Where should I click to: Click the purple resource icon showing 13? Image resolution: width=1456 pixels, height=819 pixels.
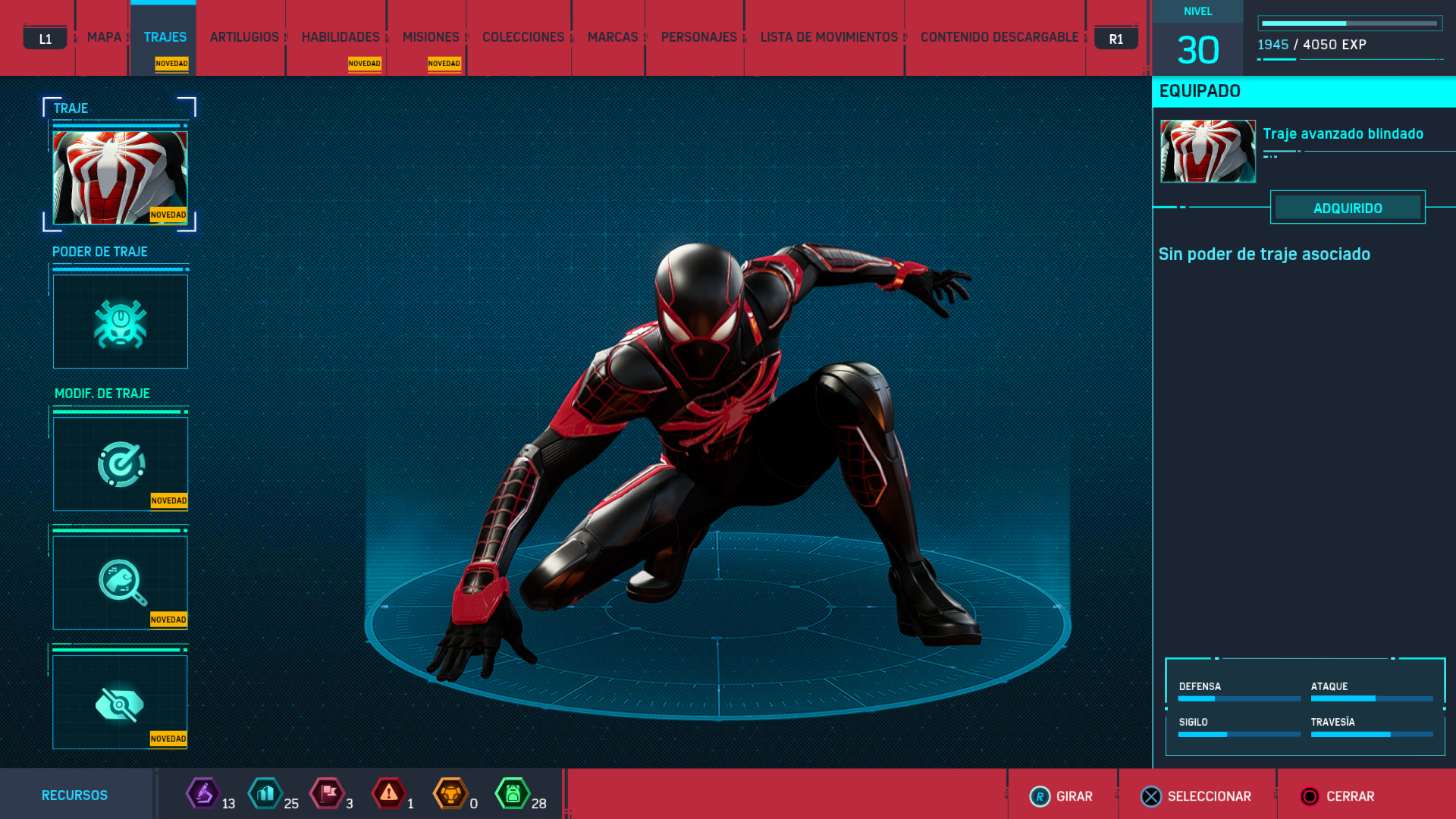[203, 794]
